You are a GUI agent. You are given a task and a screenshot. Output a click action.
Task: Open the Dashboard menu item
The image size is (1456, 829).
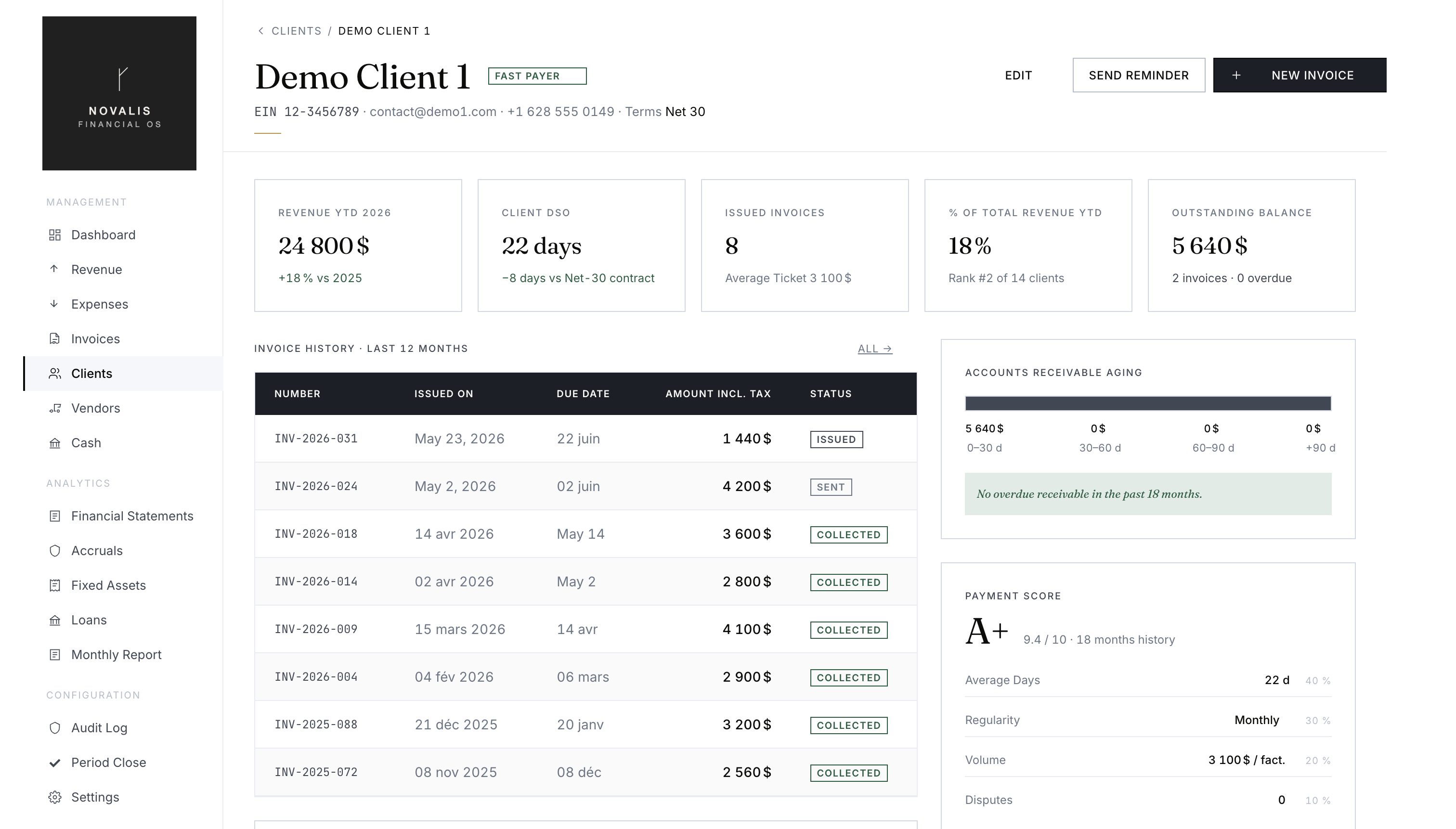pos(122,235)
